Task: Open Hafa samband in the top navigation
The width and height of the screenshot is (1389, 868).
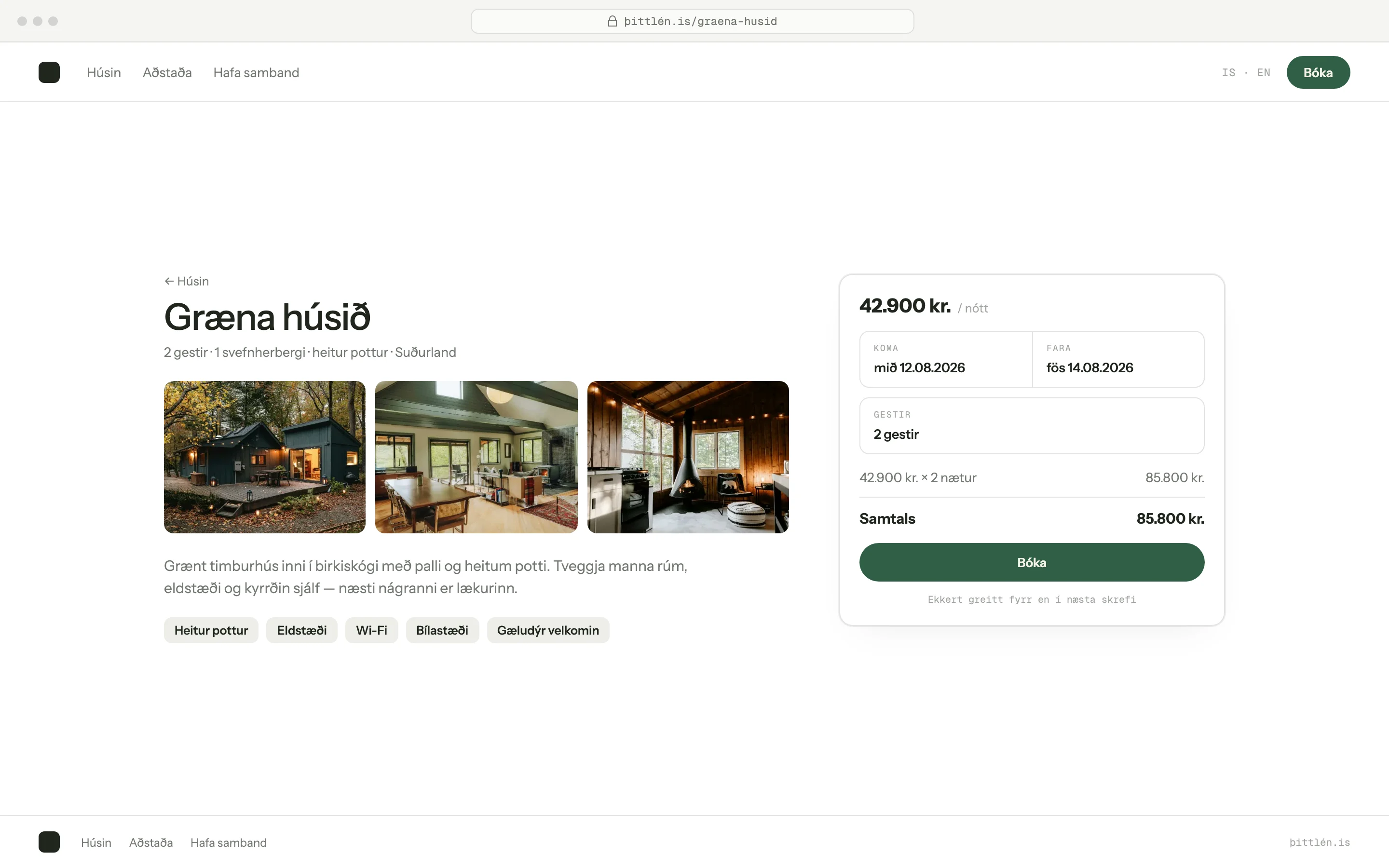Action: 256,72
